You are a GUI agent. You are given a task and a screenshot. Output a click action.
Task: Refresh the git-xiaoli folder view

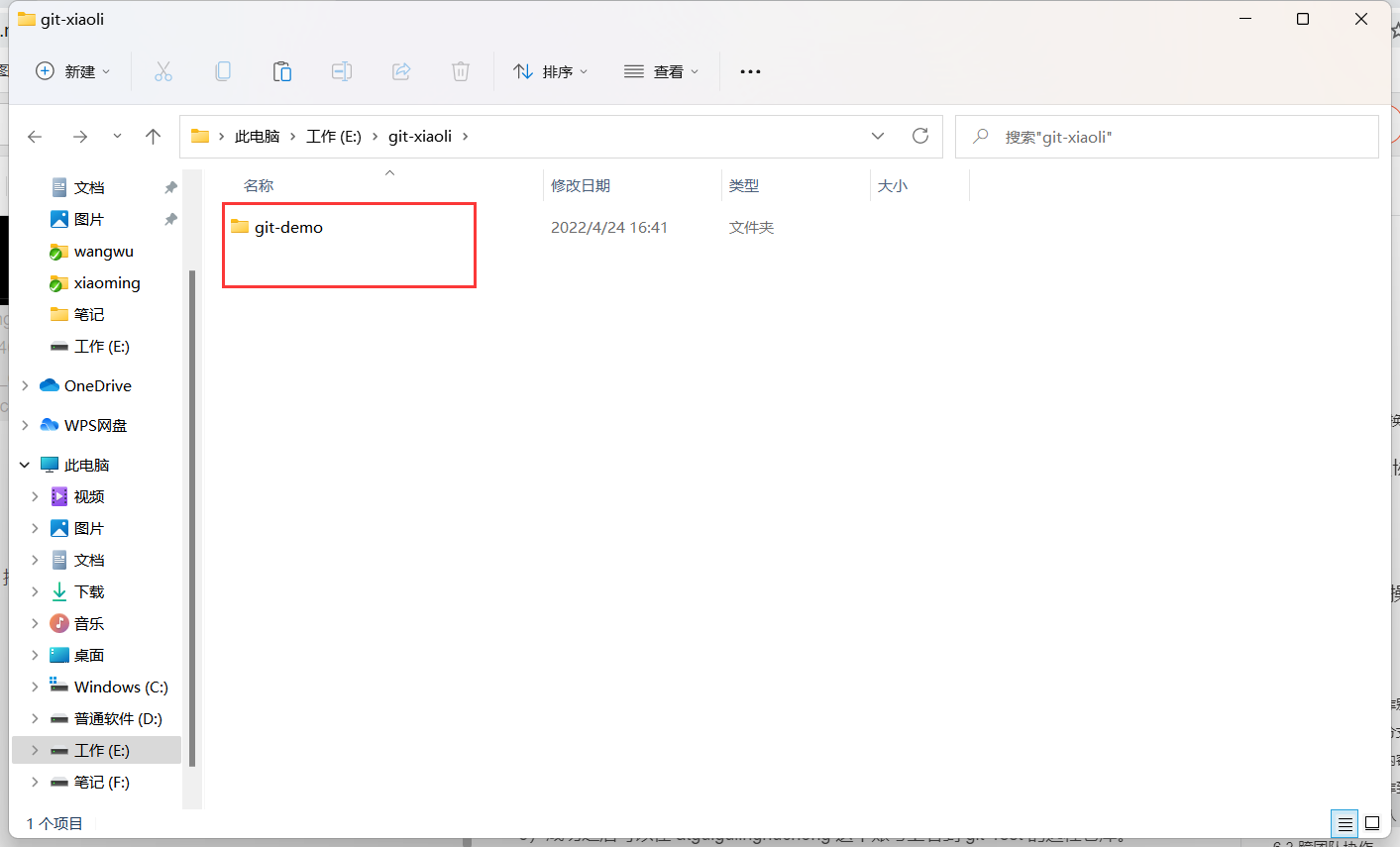(x=920, y=136)
